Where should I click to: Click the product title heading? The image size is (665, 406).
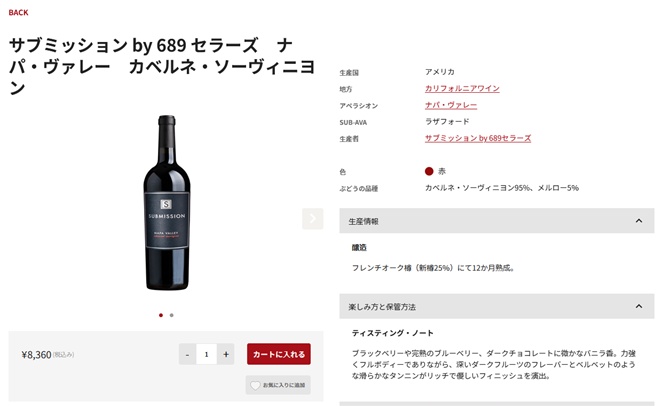click(162, 66)
